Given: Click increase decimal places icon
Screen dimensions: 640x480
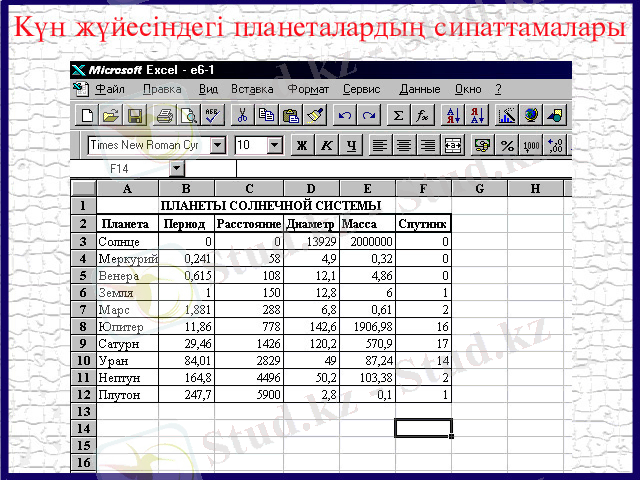Looking at the screenshot, I should 555,145.
